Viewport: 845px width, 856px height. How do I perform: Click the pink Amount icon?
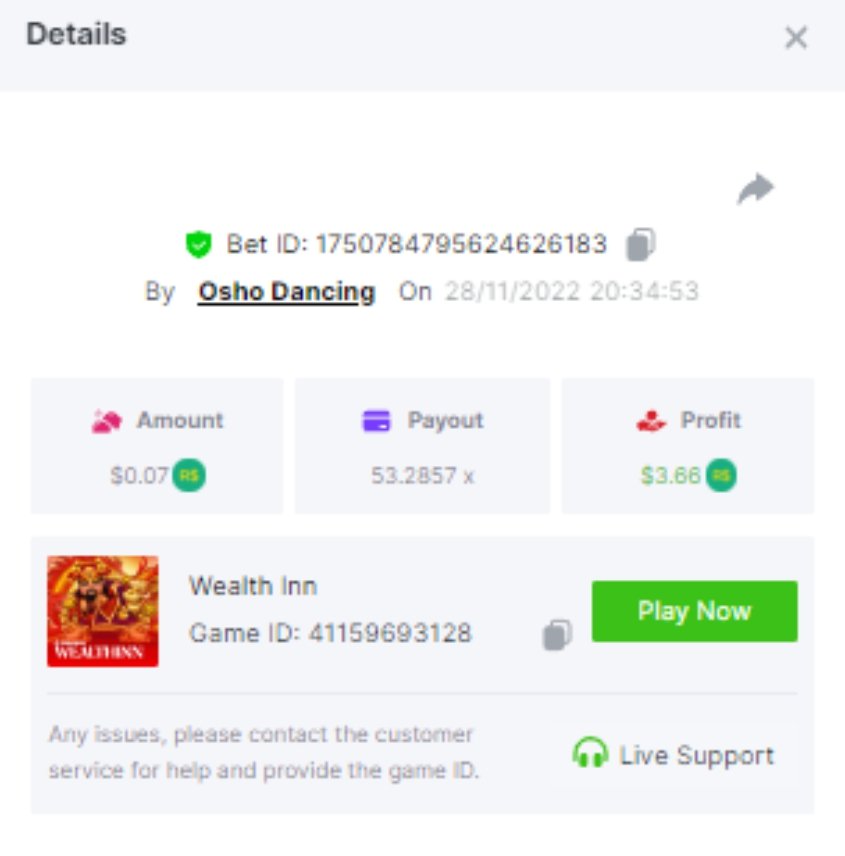point(106,421)
